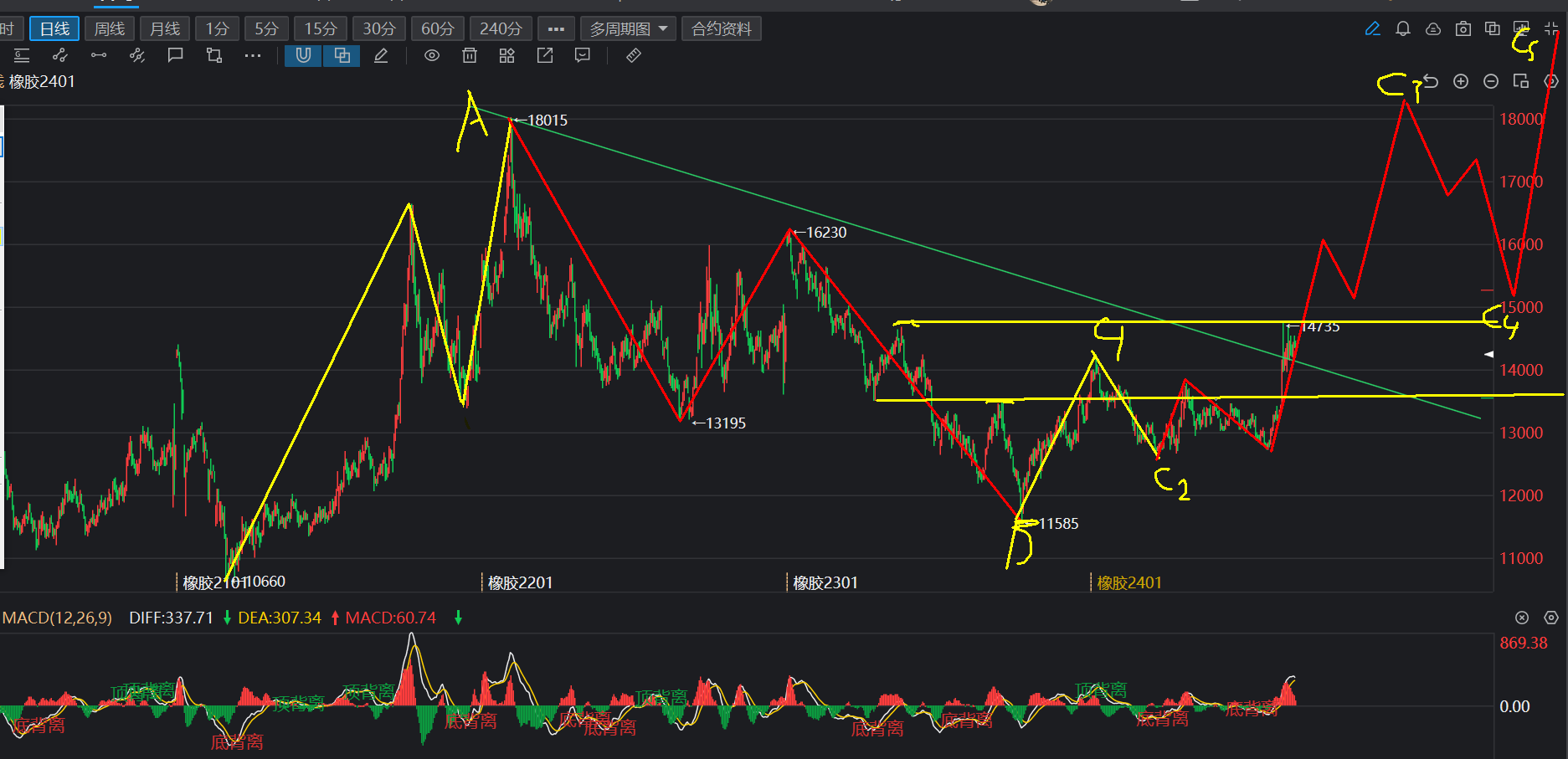Screen dimensions: 1568x759
Task: Select the Fibonacci/level lines drawing tool
Action: pos(22,56)
